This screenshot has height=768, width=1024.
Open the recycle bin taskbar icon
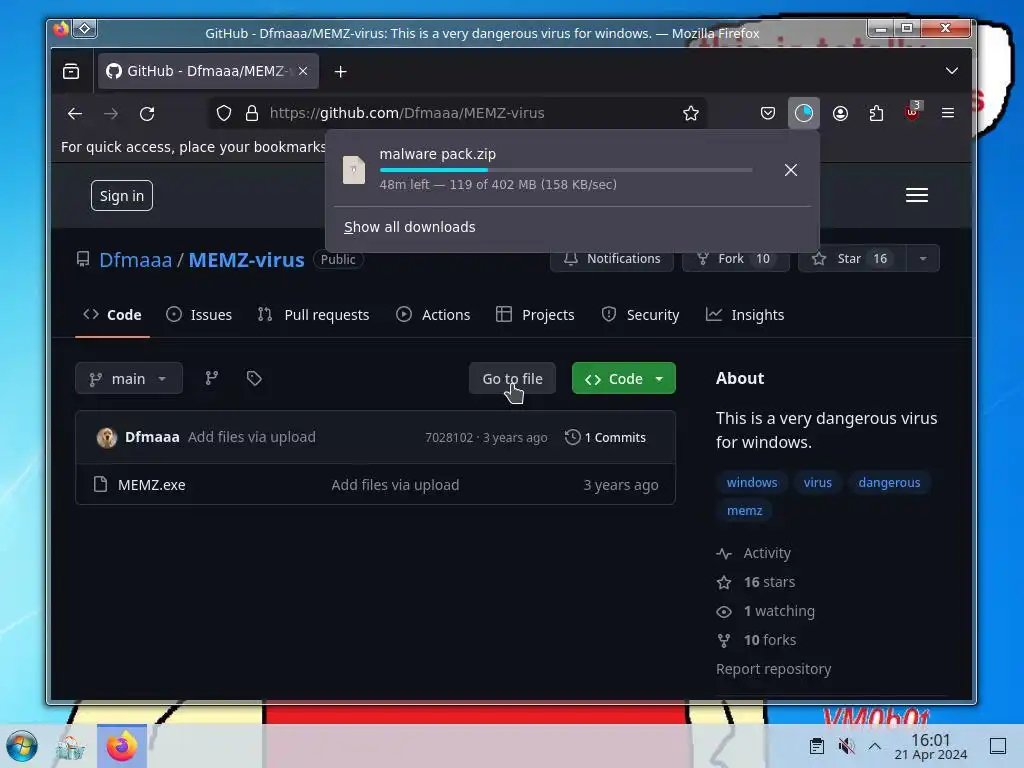[71, 746]
